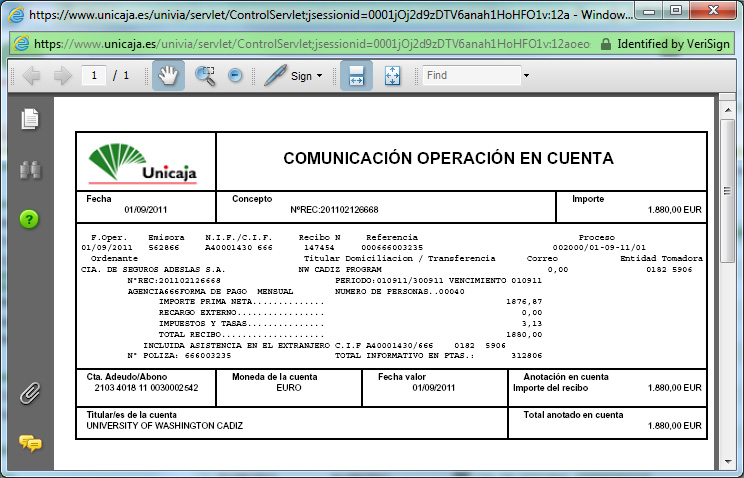Click the Sign pen icon

point(275,75)
